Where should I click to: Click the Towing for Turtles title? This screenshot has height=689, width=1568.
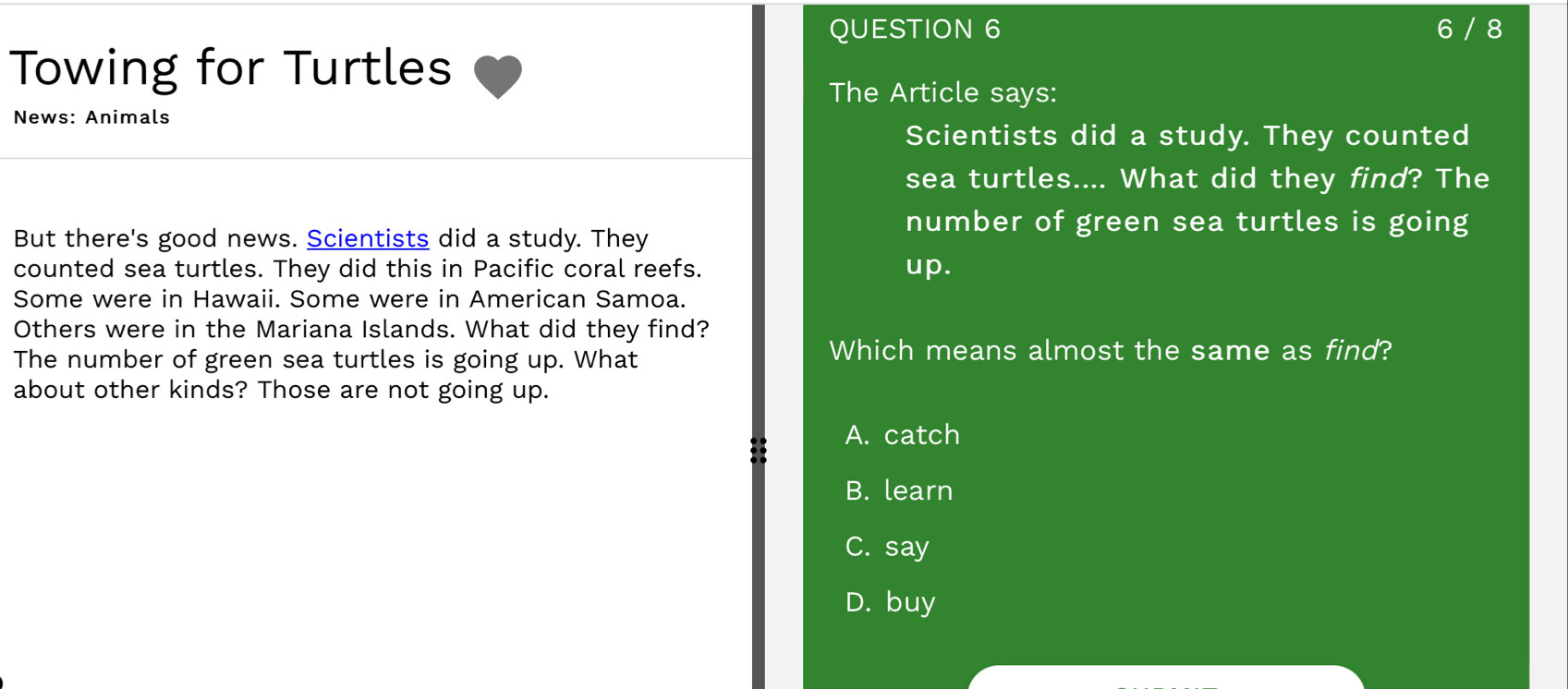[x=230, y=68]
